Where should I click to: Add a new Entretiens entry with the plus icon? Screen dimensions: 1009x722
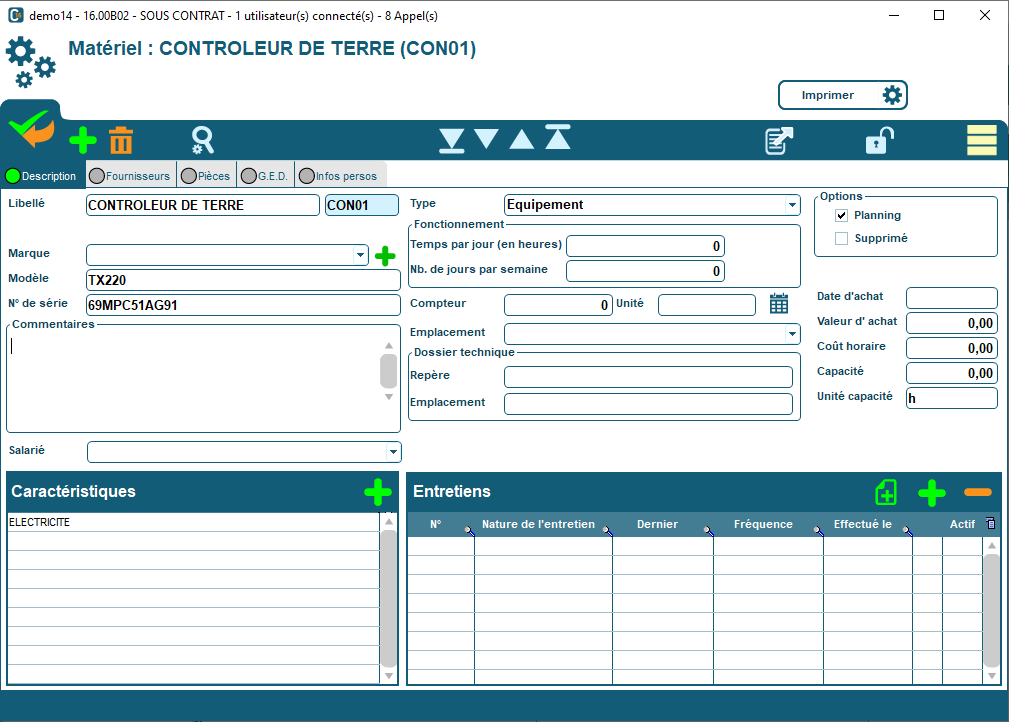click(x=932, y=492)
